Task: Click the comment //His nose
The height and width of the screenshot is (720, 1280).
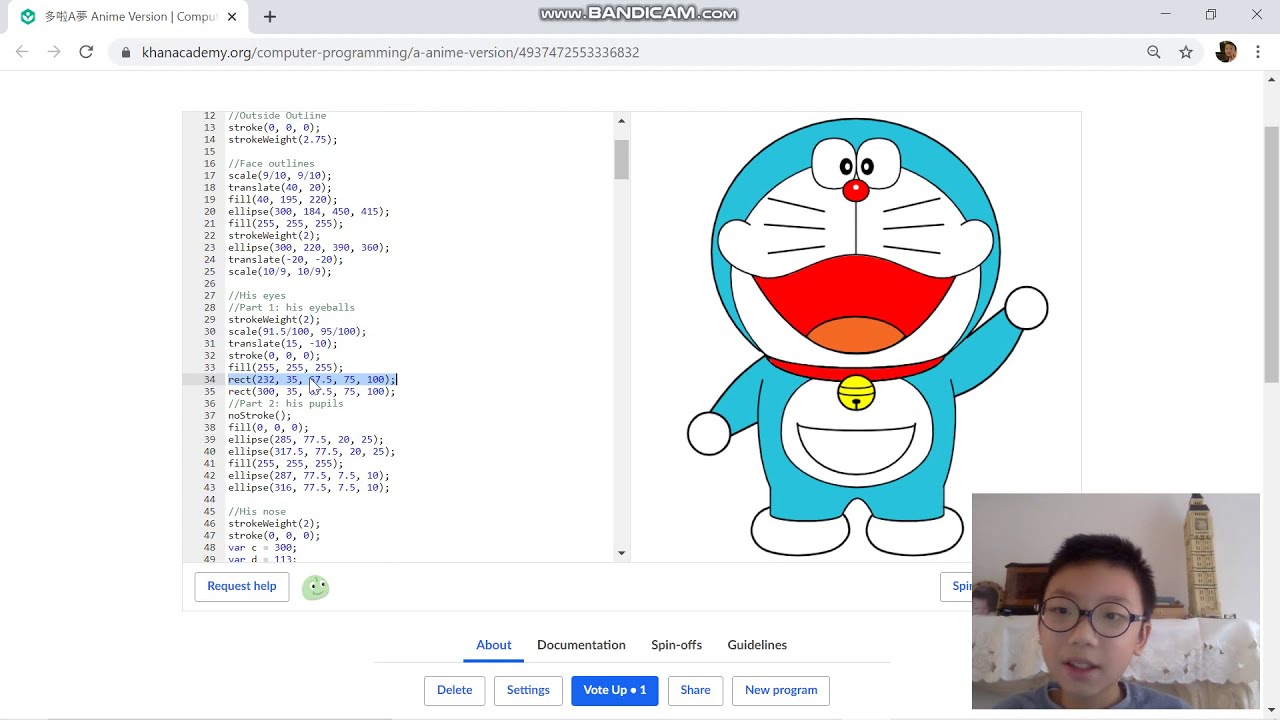Action: pyautogui.click(x=257, y=511)
